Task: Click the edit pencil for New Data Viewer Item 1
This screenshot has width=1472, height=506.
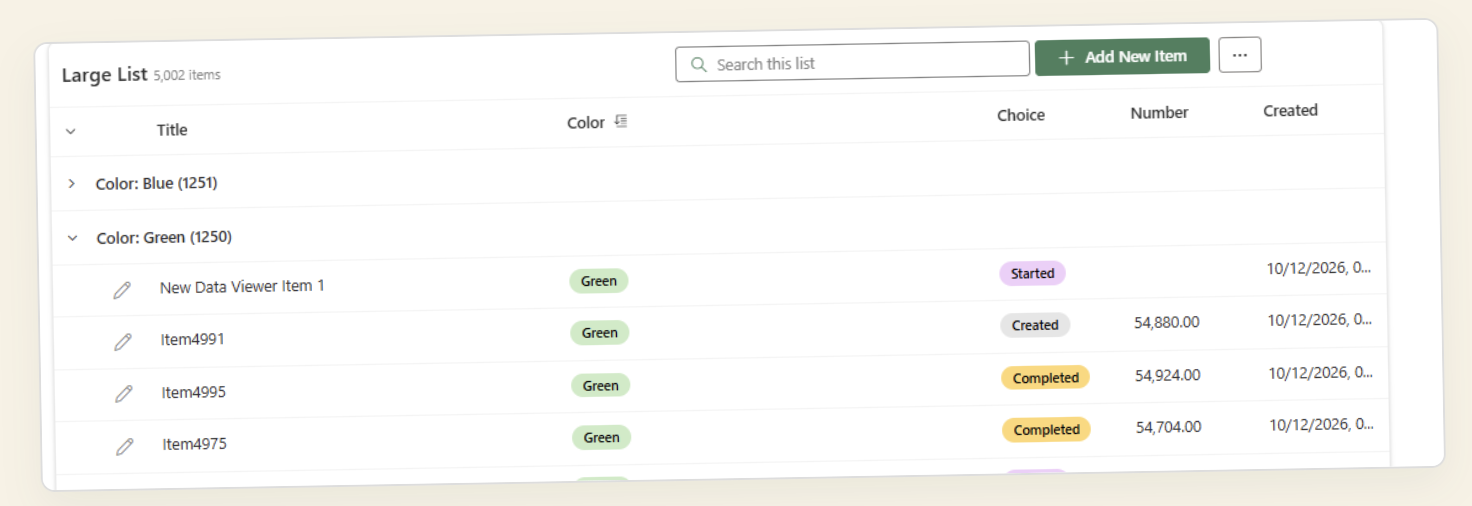Action: [122, 290]
